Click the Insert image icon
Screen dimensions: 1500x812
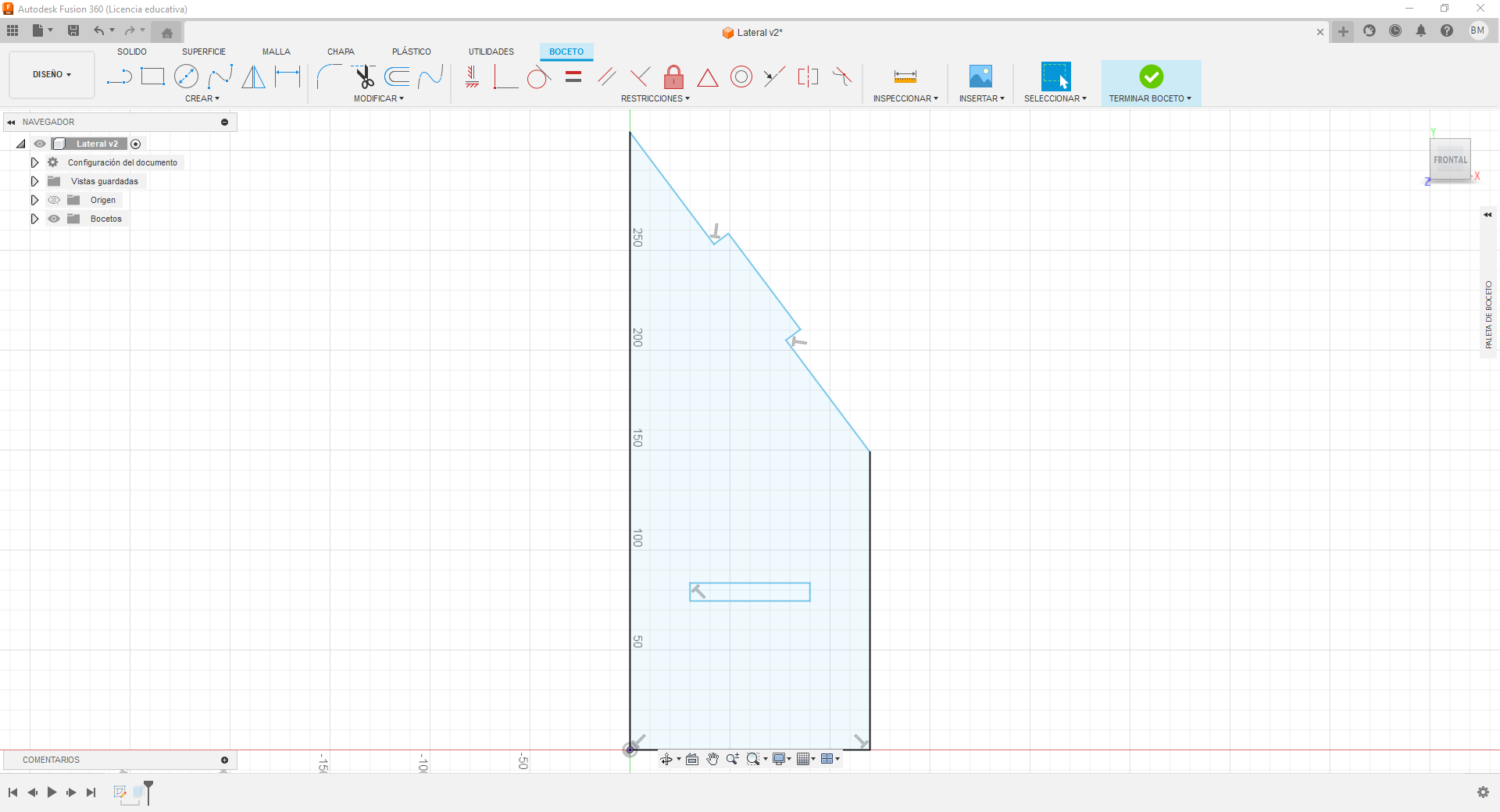(980, 76)
